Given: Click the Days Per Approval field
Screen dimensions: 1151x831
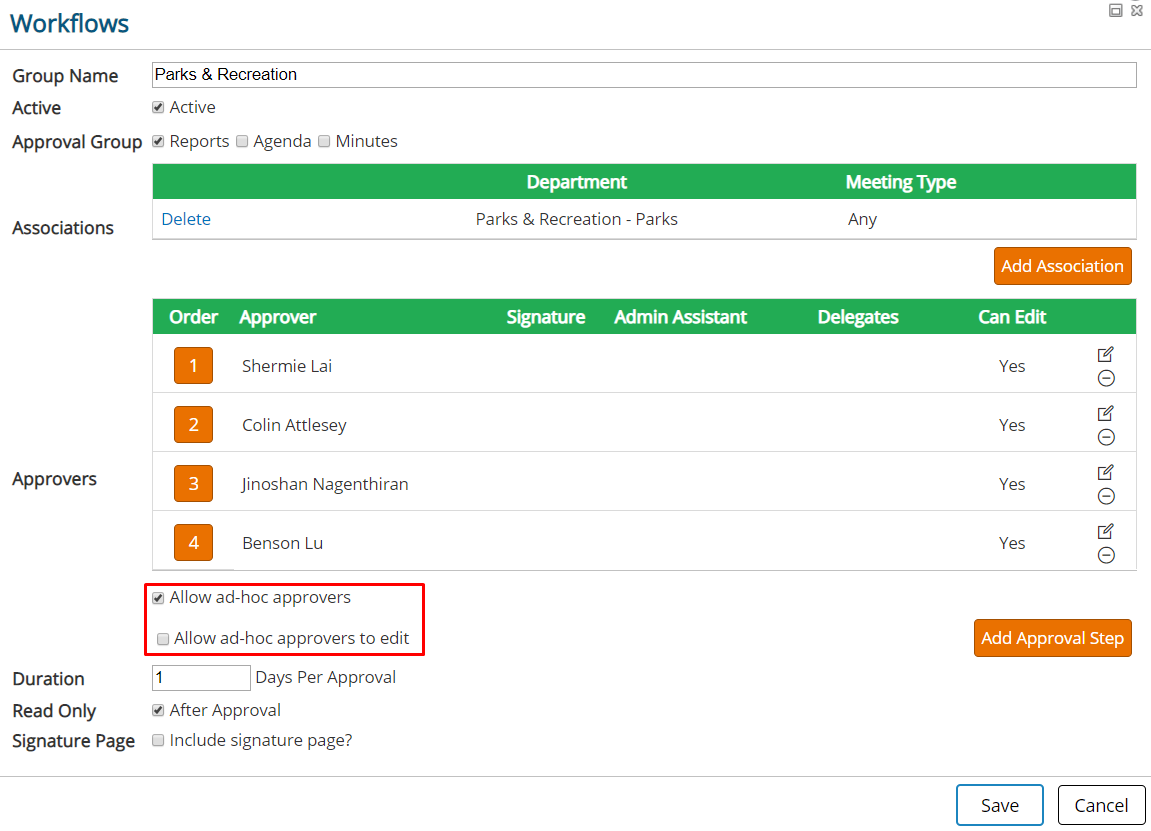Looking at the screenshot, I should click(201, 678).
